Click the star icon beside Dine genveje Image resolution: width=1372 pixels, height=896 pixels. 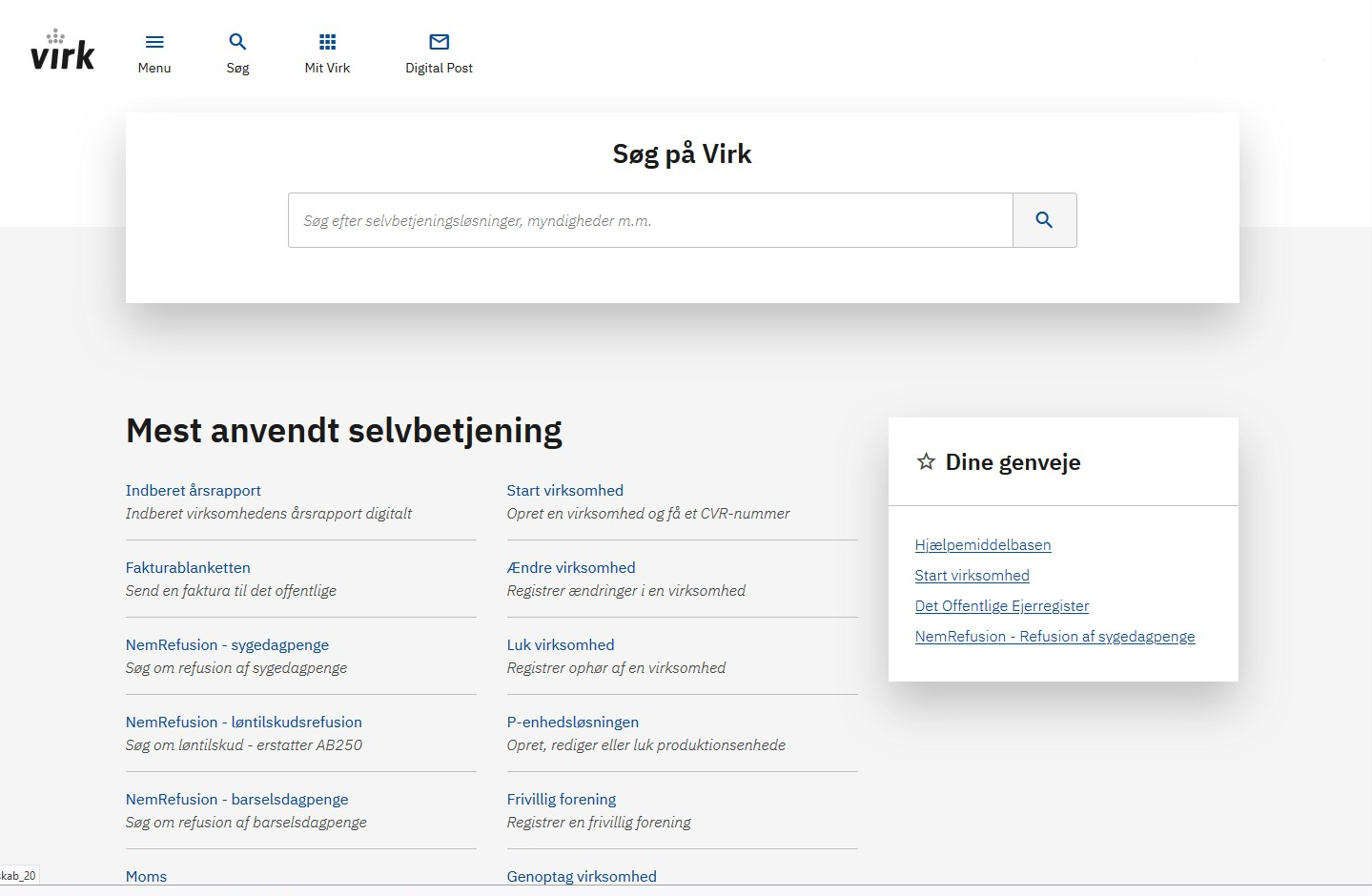pos(926,462)
